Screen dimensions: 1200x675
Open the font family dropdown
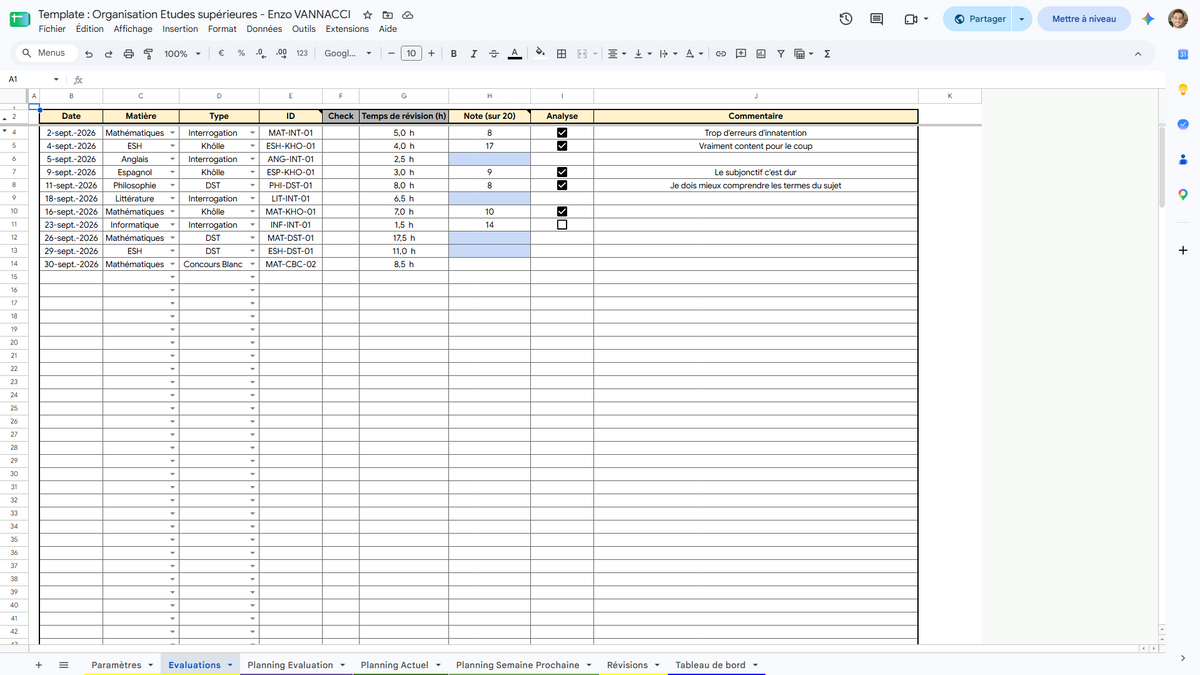click(x=348, y=54)
